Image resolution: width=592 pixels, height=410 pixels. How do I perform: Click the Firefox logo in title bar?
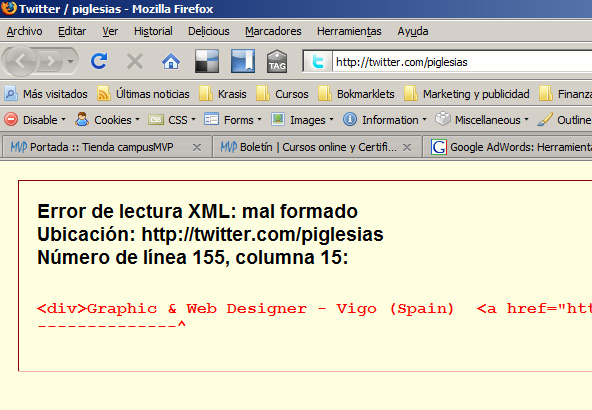(8, 8)
